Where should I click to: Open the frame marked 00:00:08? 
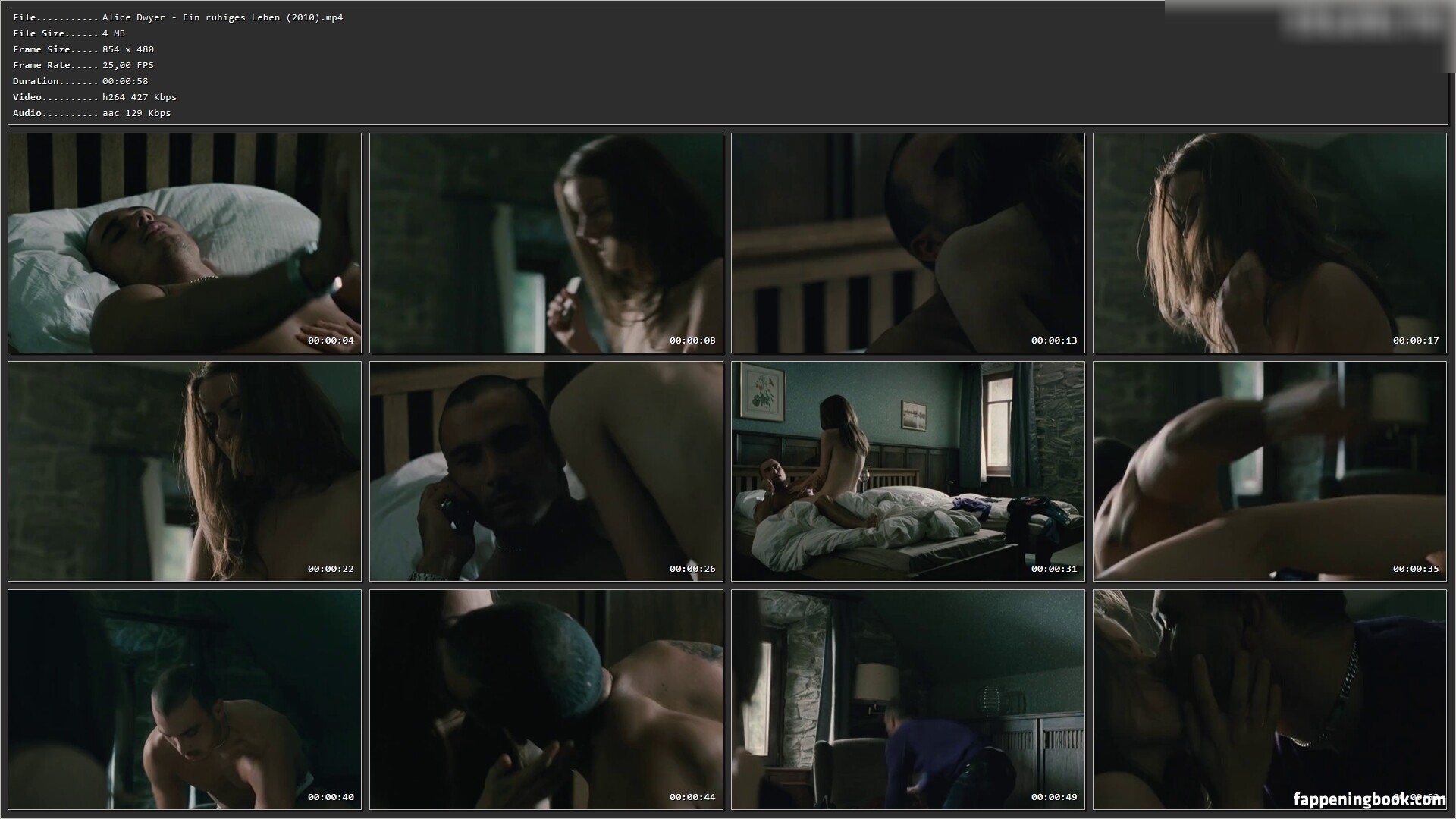[546, 243]
